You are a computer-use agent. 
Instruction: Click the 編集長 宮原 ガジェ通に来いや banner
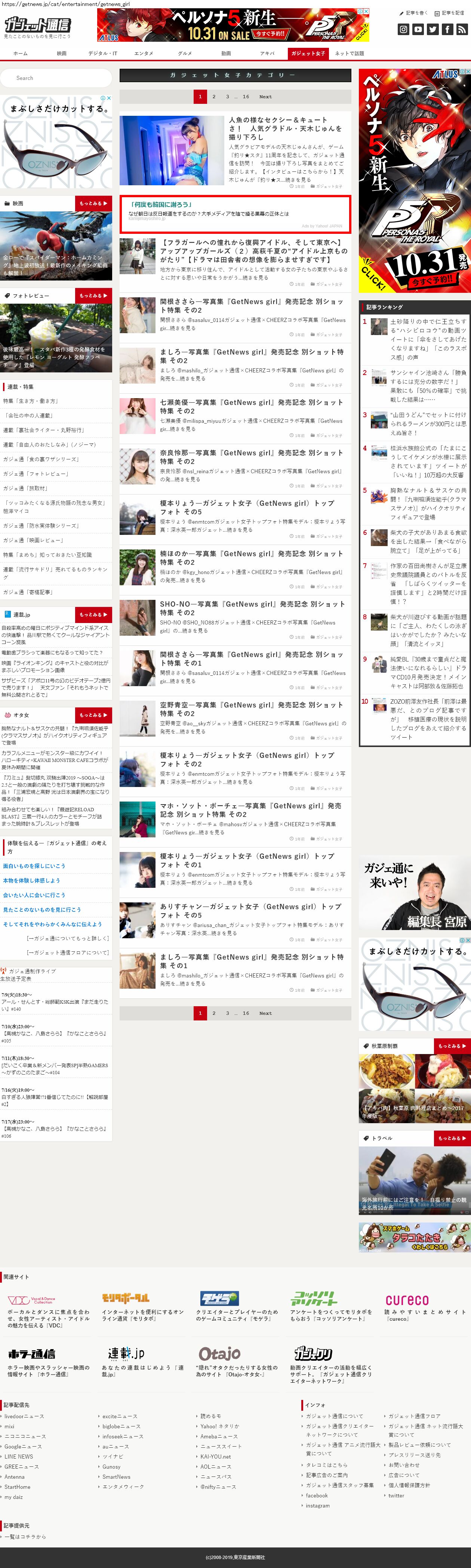(414, 892)
